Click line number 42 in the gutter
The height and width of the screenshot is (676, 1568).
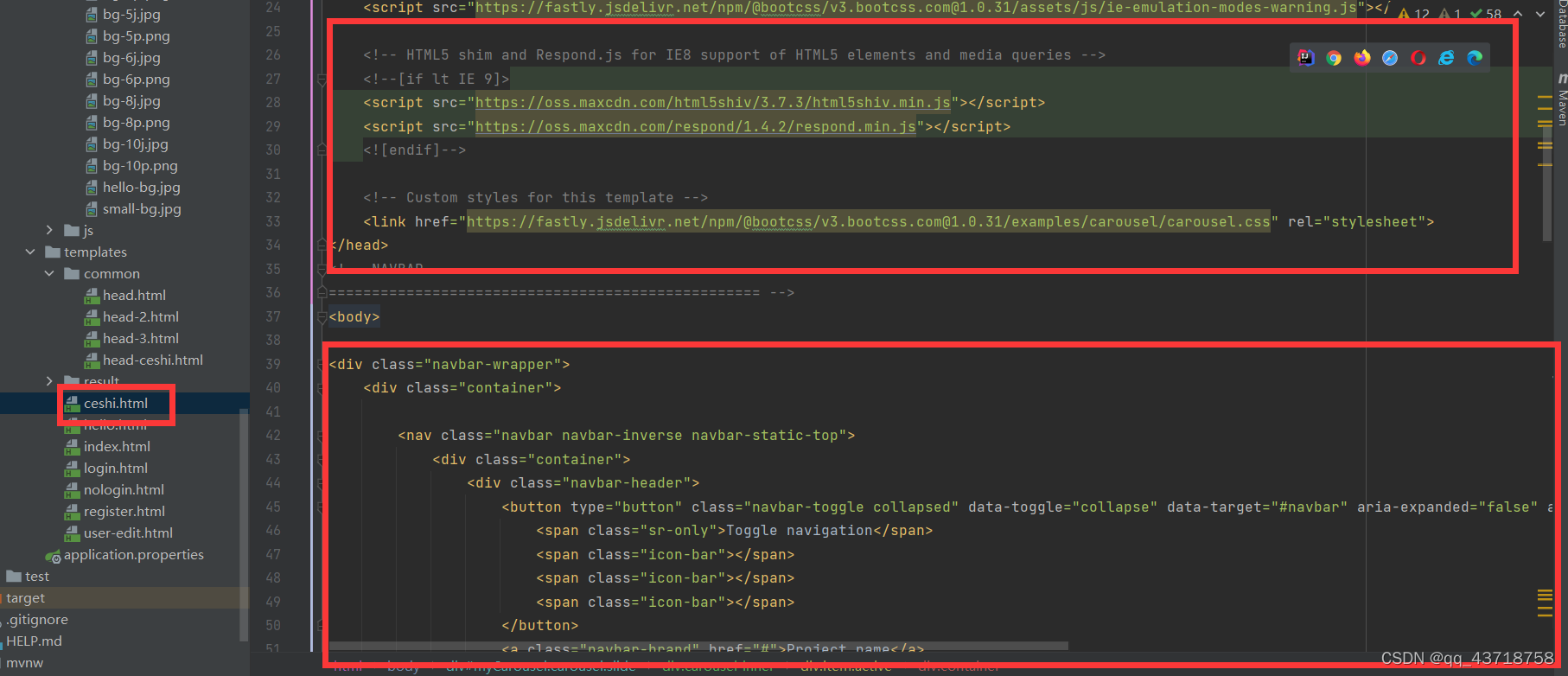273,436
